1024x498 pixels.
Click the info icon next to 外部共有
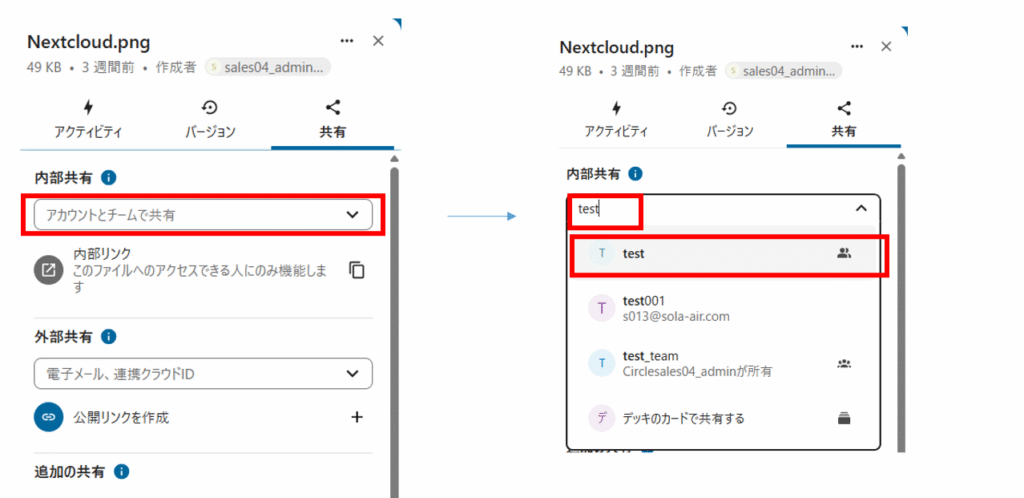coord(109,337)
